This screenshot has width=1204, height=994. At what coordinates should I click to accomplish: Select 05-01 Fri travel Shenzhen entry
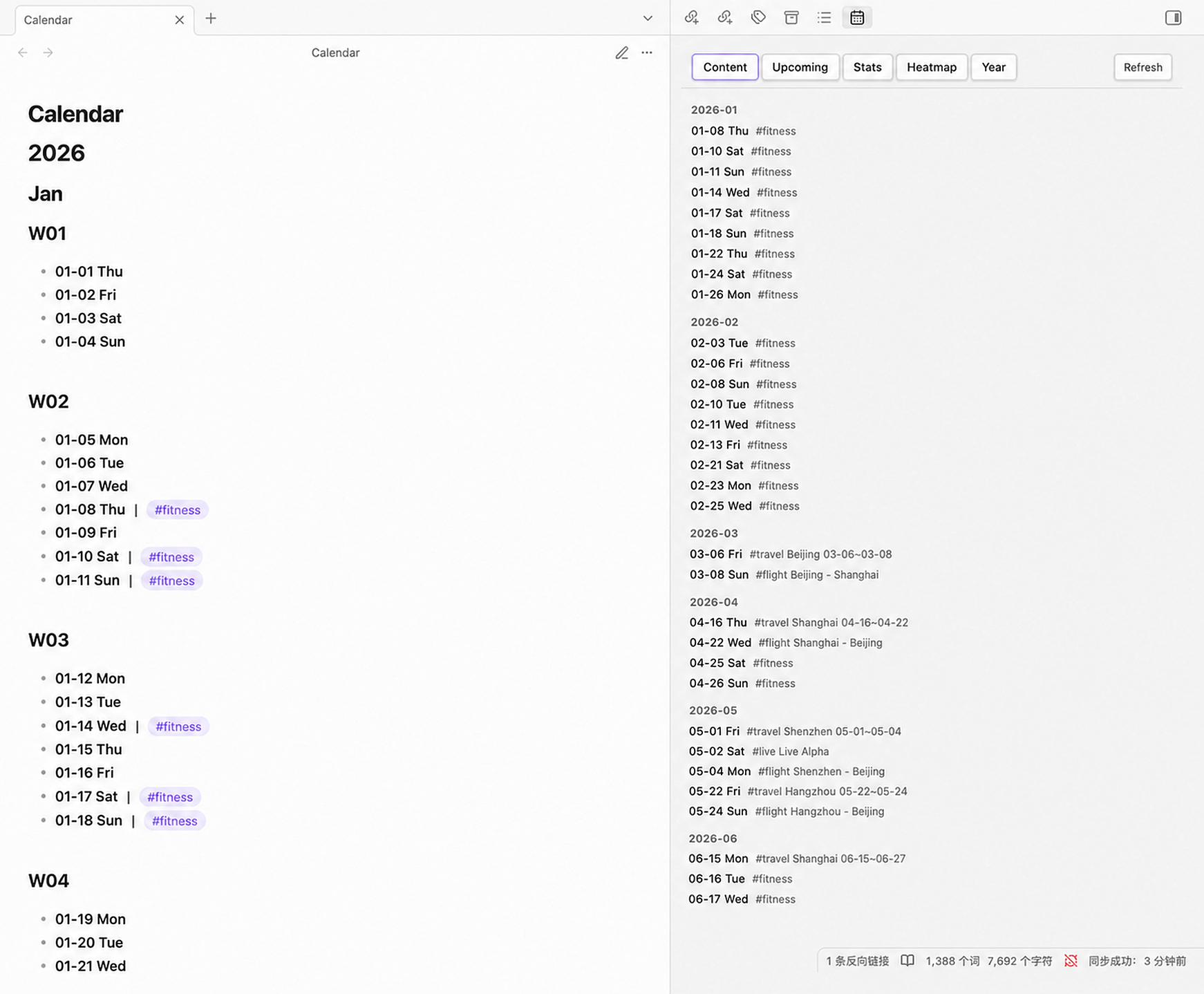click(795, 731)
